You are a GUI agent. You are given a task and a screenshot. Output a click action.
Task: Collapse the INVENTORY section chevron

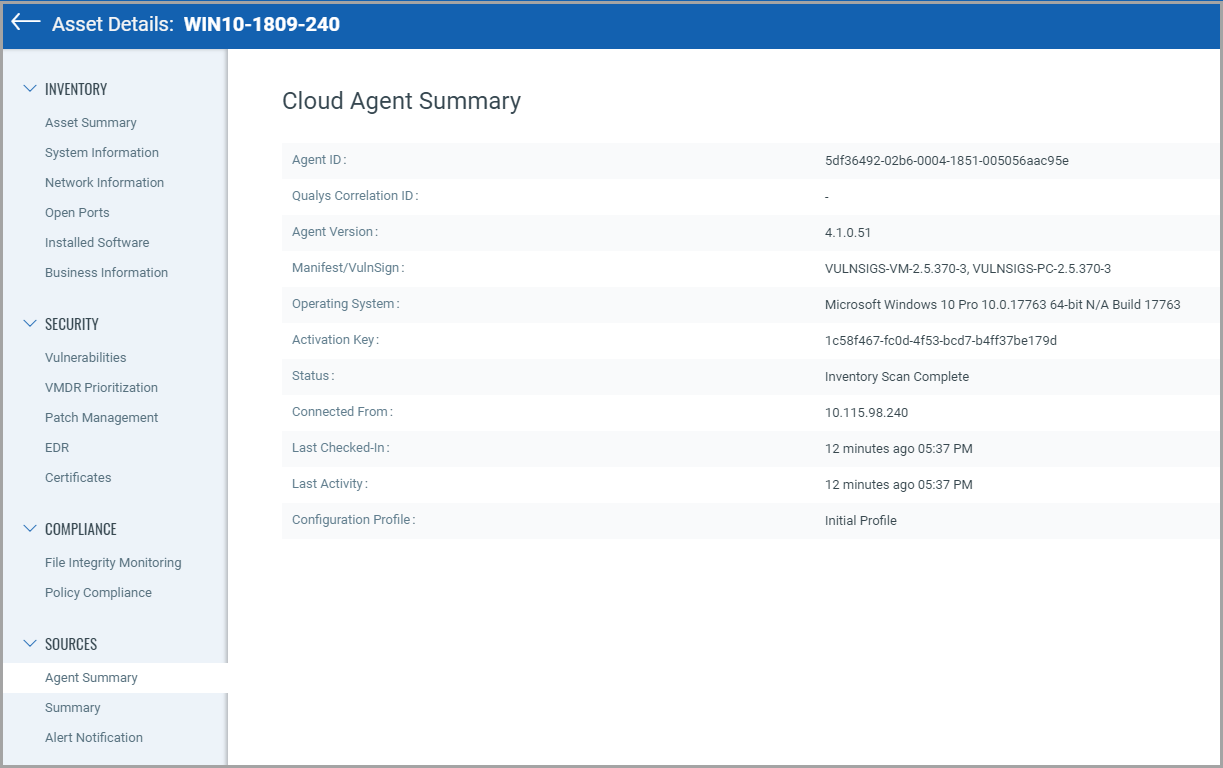click(30, 89)
